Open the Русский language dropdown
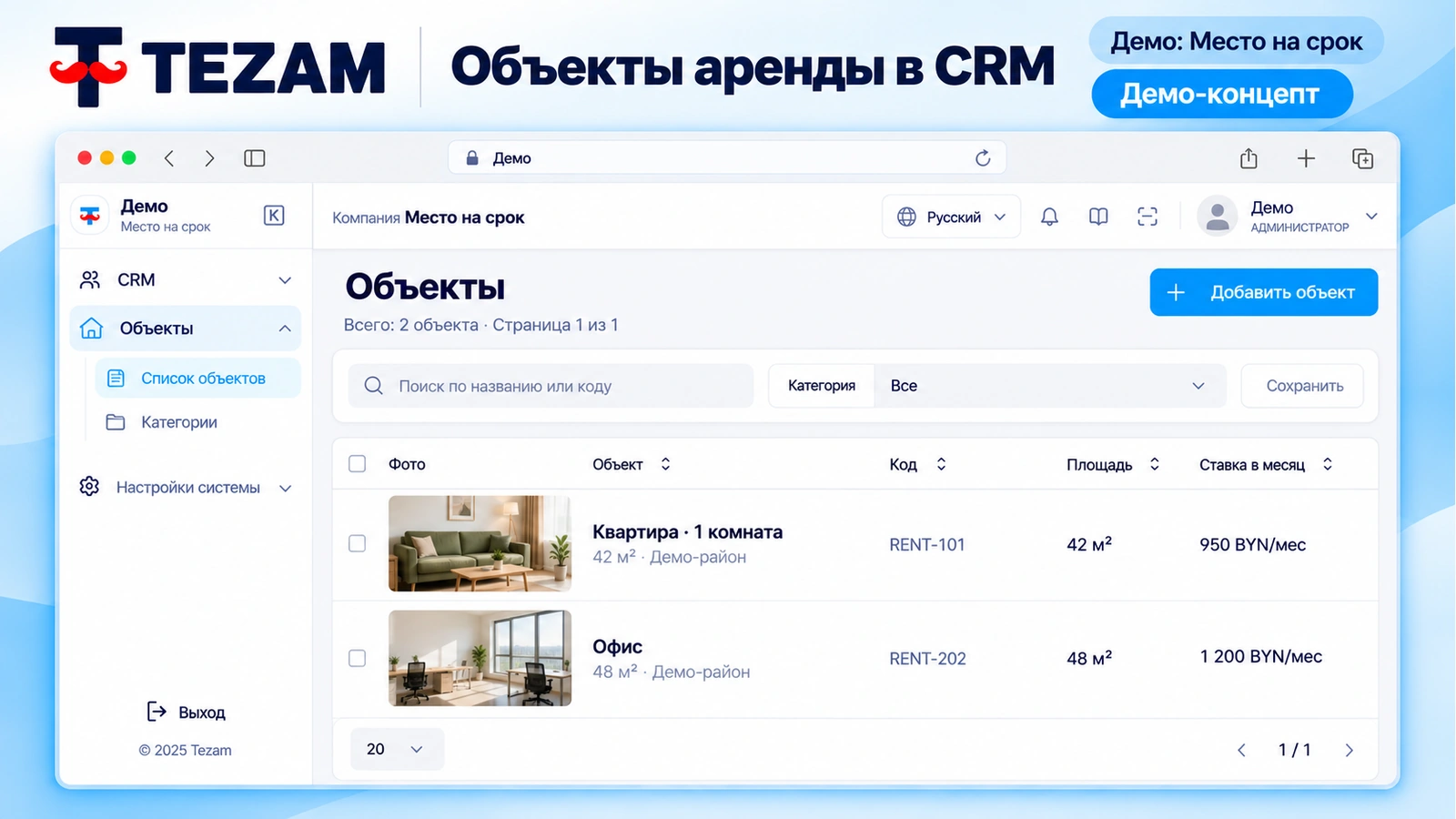1456x819 pixels. click(951, 217)
